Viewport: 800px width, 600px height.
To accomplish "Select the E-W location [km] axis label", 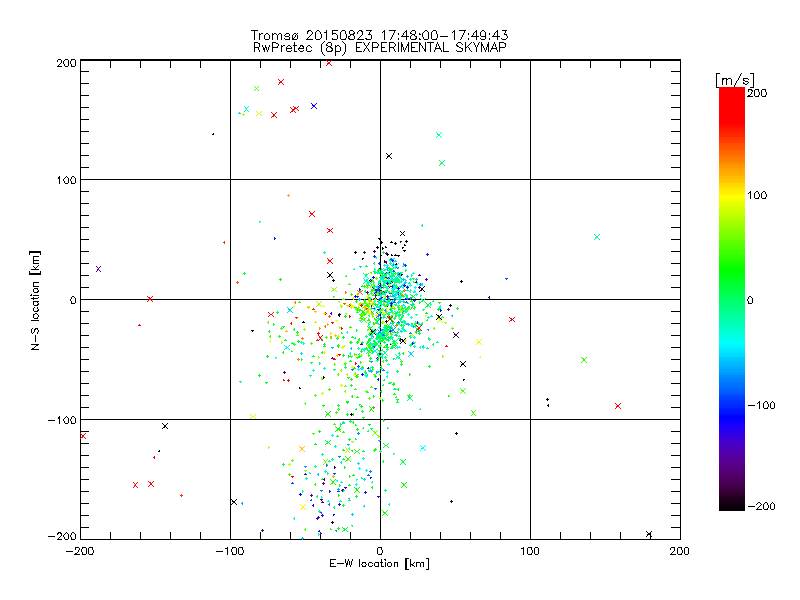I will (x=379, y=563).
